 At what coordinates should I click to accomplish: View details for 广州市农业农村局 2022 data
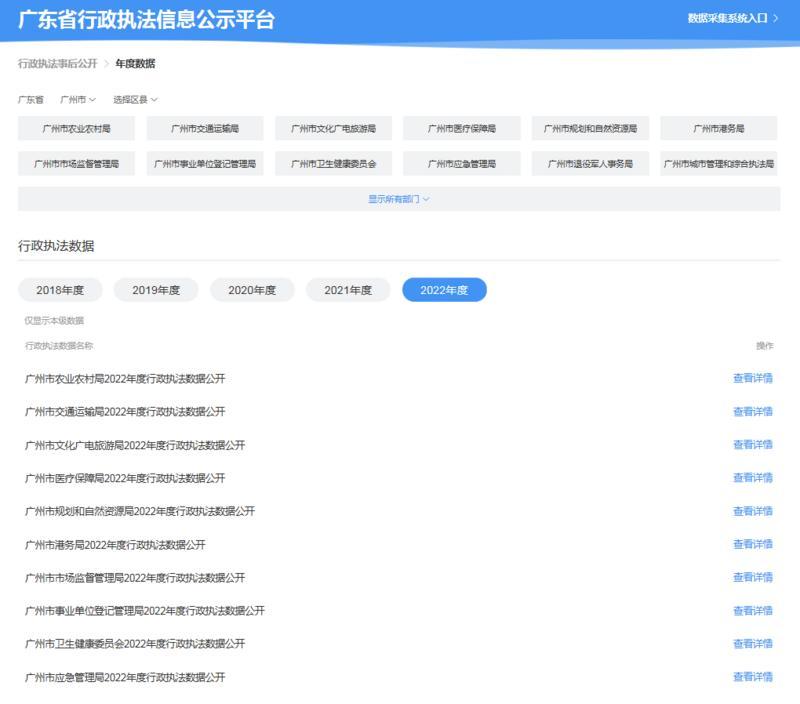pos(752,379)
